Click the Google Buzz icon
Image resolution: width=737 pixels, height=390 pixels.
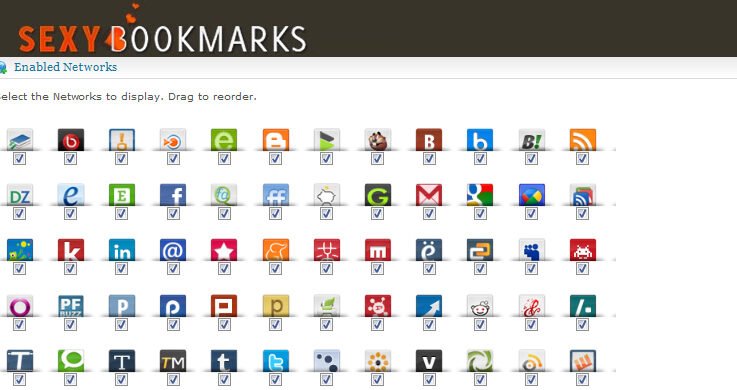click(532, 195)
